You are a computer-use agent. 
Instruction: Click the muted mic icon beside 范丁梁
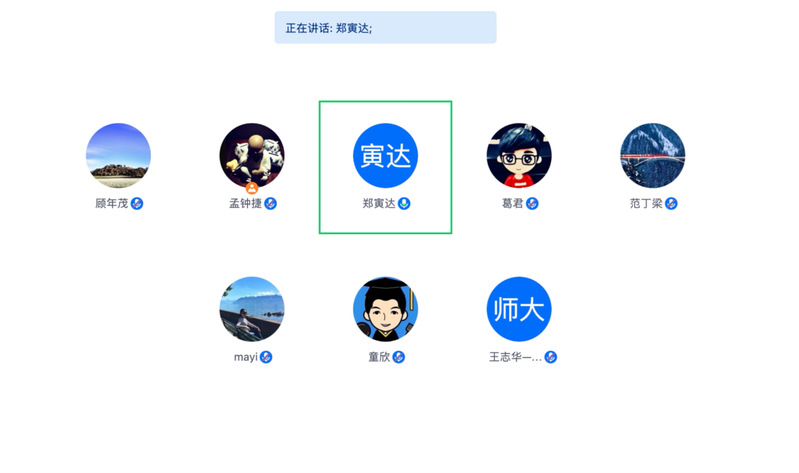coord(671,204)
